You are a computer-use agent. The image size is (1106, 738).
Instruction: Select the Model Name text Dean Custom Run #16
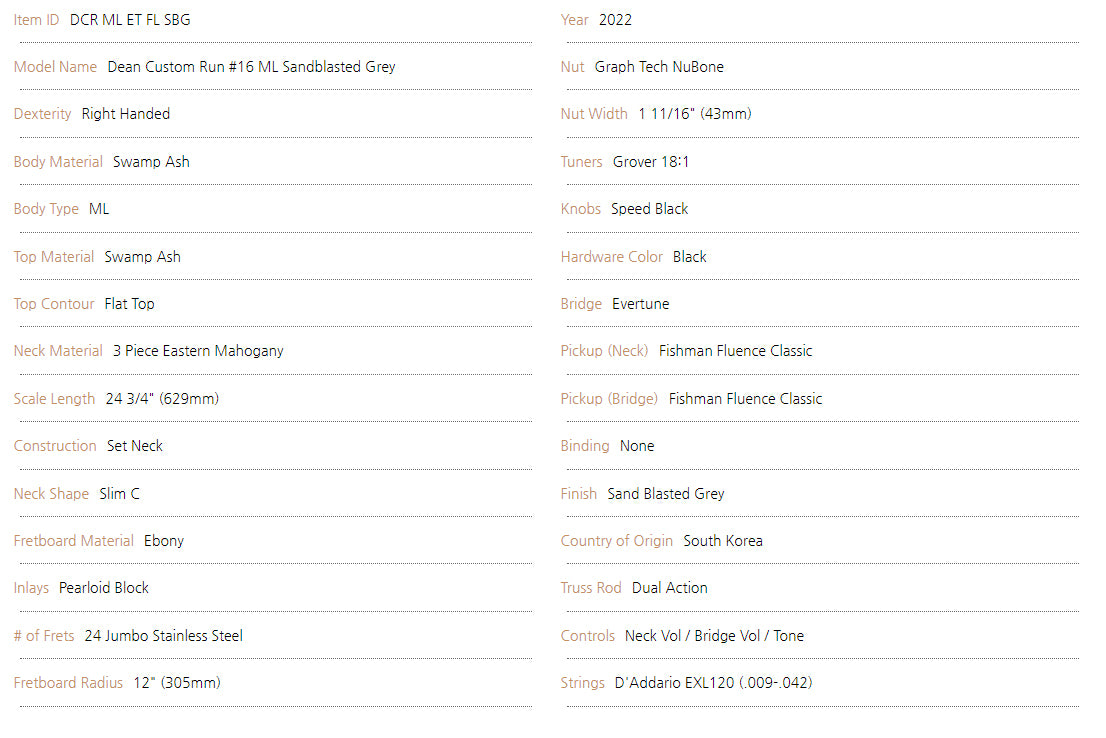180,67
